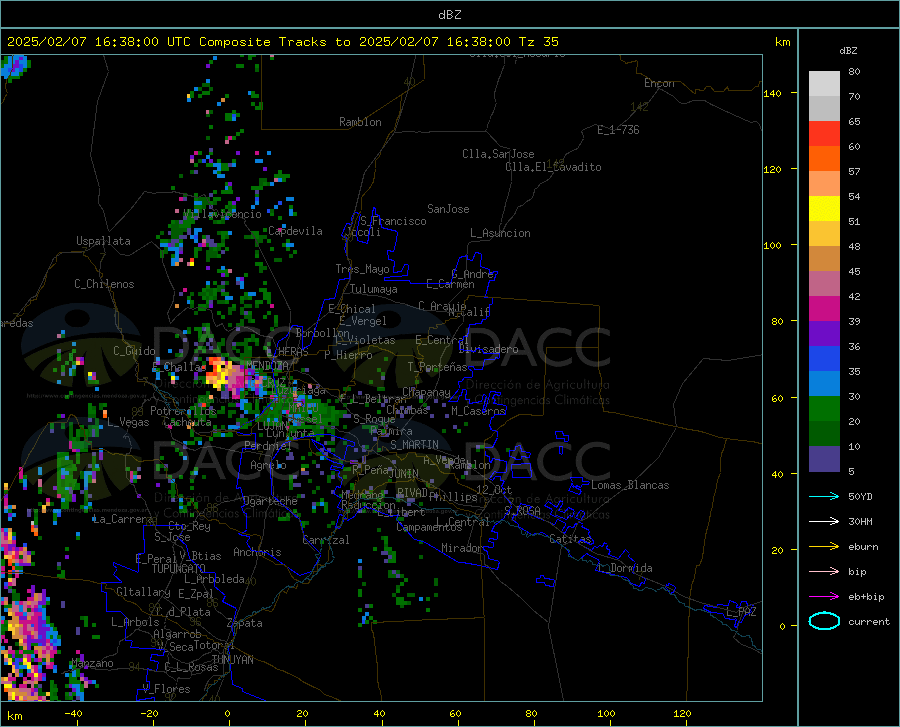
Task: Click the TUNUYAN label
Action: click(232, 659)
